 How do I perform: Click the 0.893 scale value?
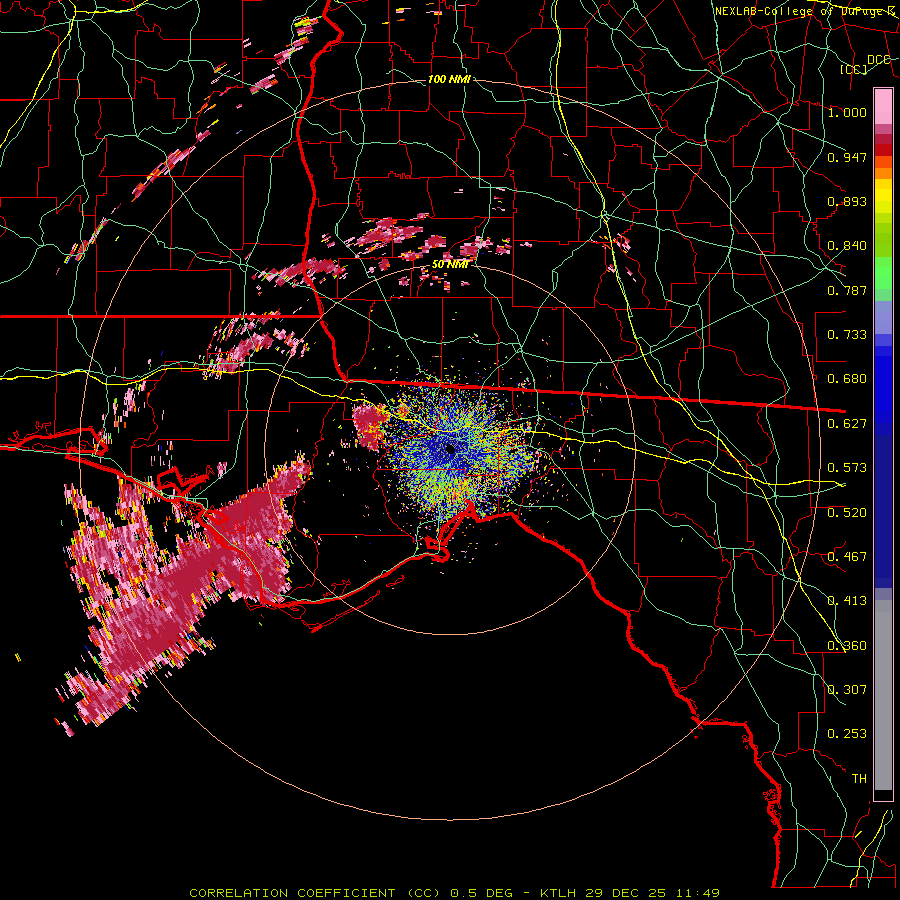[x=847, y=201]
